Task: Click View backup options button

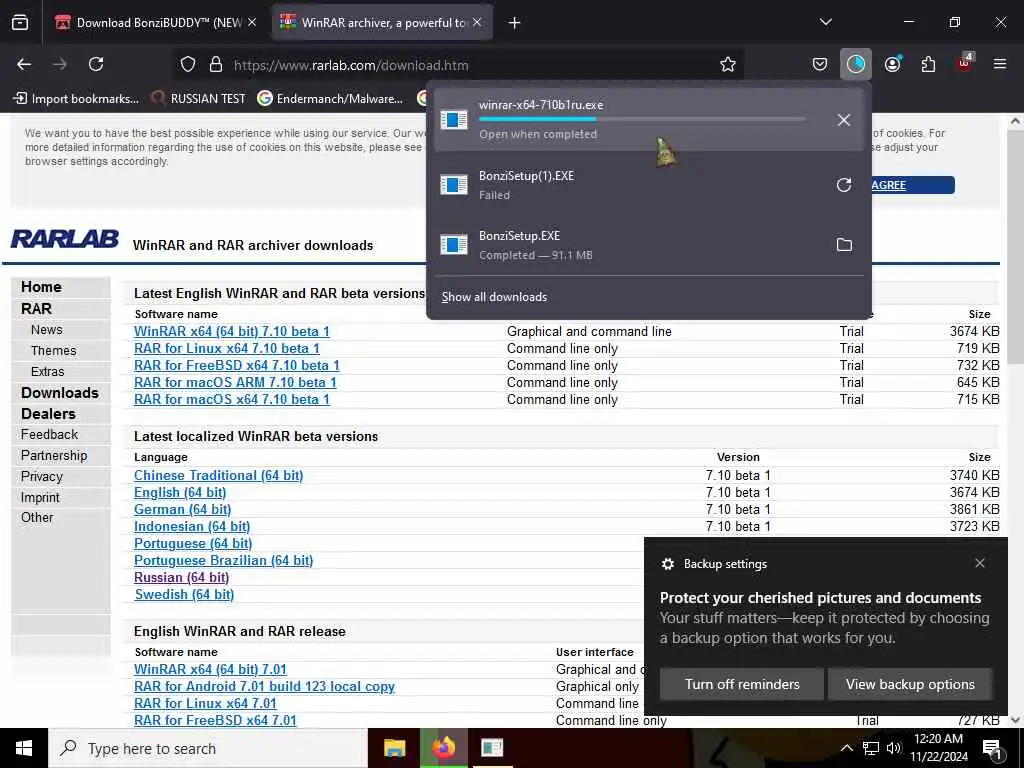Action: 910,684
